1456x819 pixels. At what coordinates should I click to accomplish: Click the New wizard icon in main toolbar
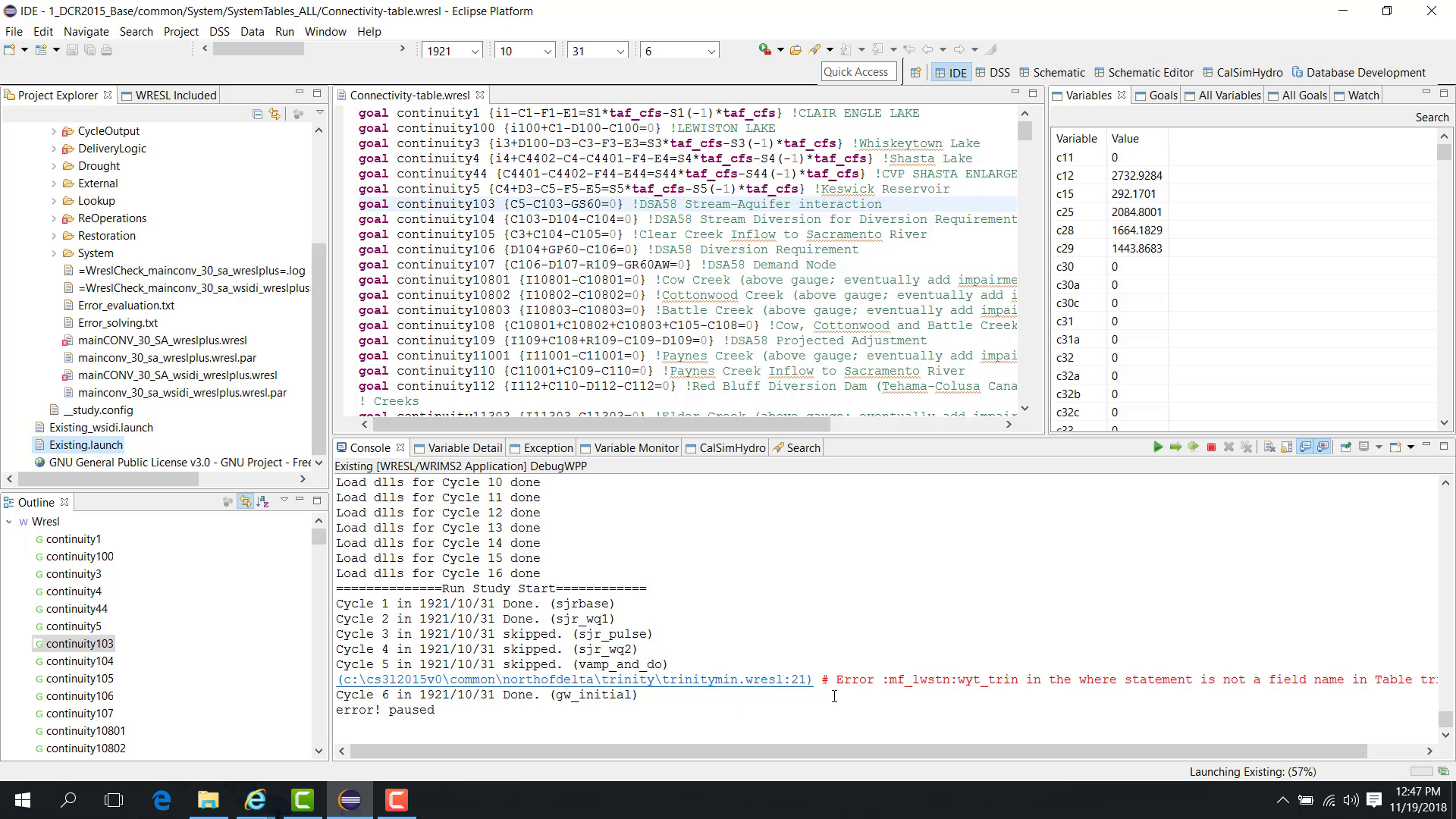9,50
